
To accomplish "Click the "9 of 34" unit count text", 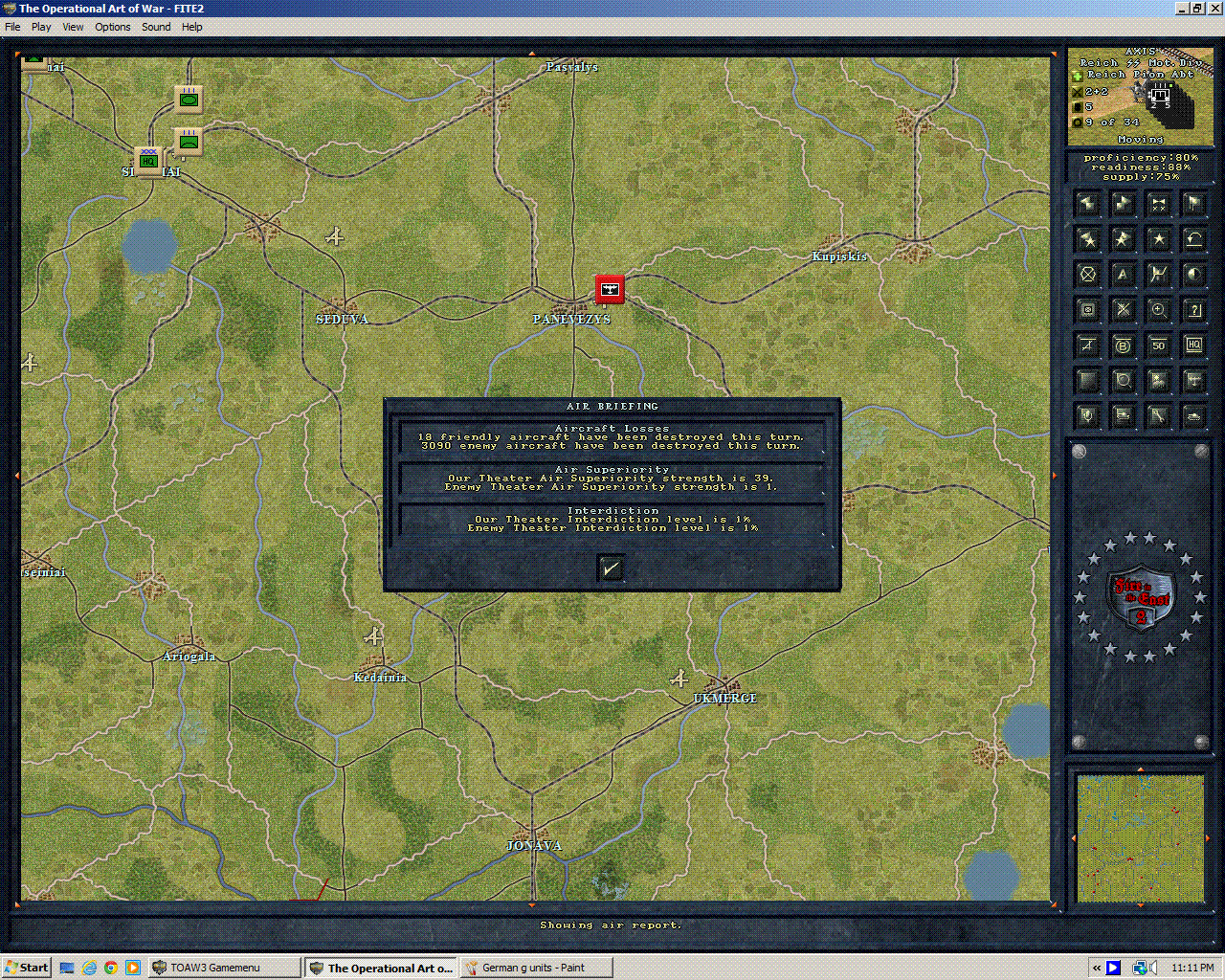I will (x=1112, y=122).
